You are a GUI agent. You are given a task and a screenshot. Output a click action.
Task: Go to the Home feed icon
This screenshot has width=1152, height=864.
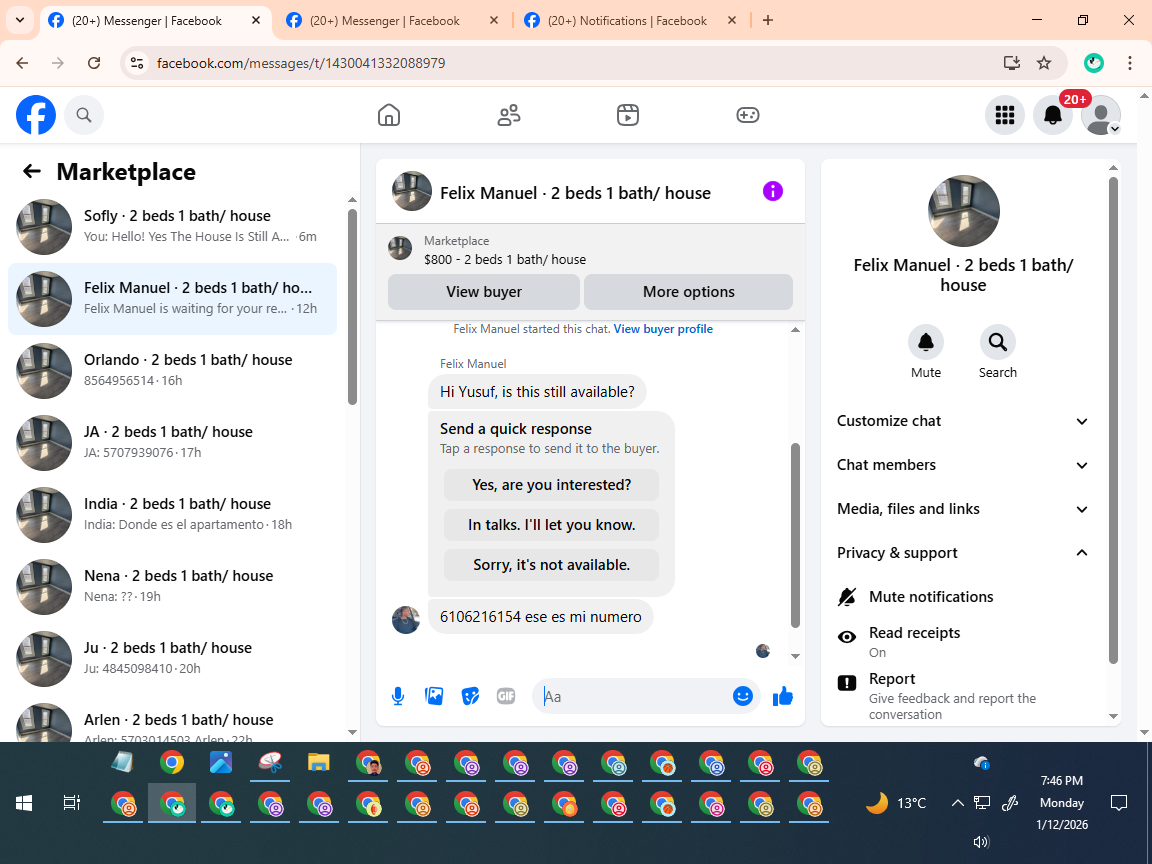click(x=389, y=115)
